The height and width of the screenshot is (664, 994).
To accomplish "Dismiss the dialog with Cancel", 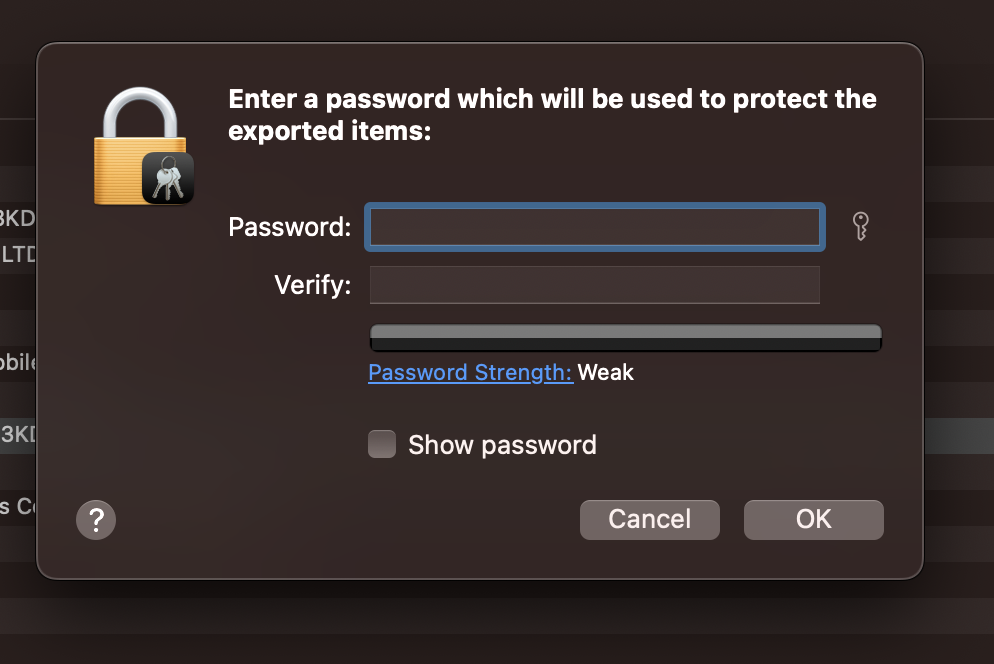I will pos(650,519).
